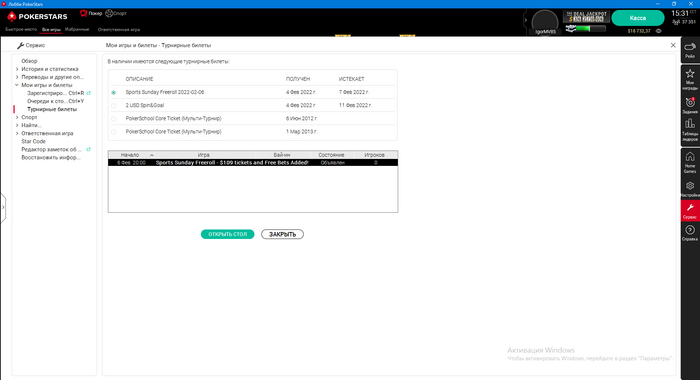Select the red Сервис wrench sidebar icon
Viewport: 700px width, 380px height.
(690, 210)
